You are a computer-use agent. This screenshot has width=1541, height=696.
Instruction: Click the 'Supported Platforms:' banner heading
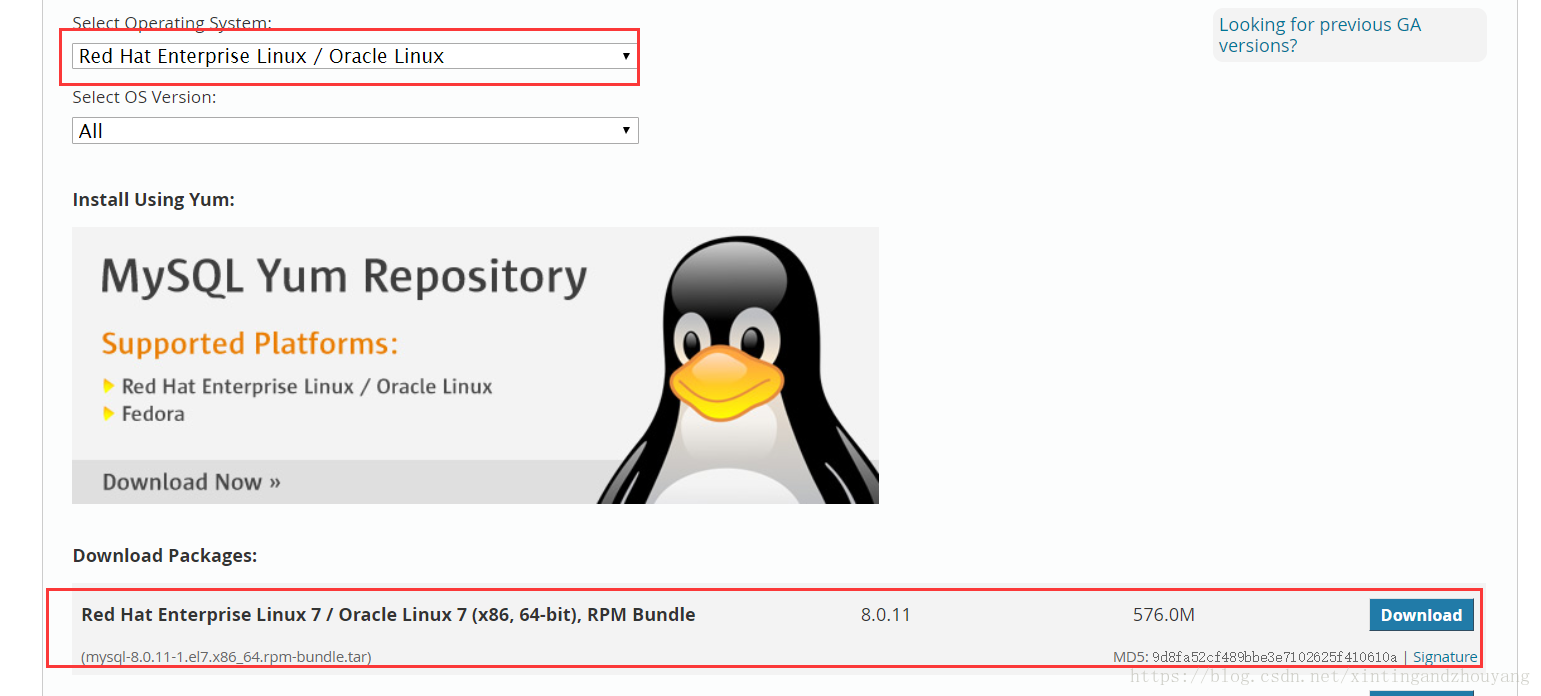pos(250,344)
